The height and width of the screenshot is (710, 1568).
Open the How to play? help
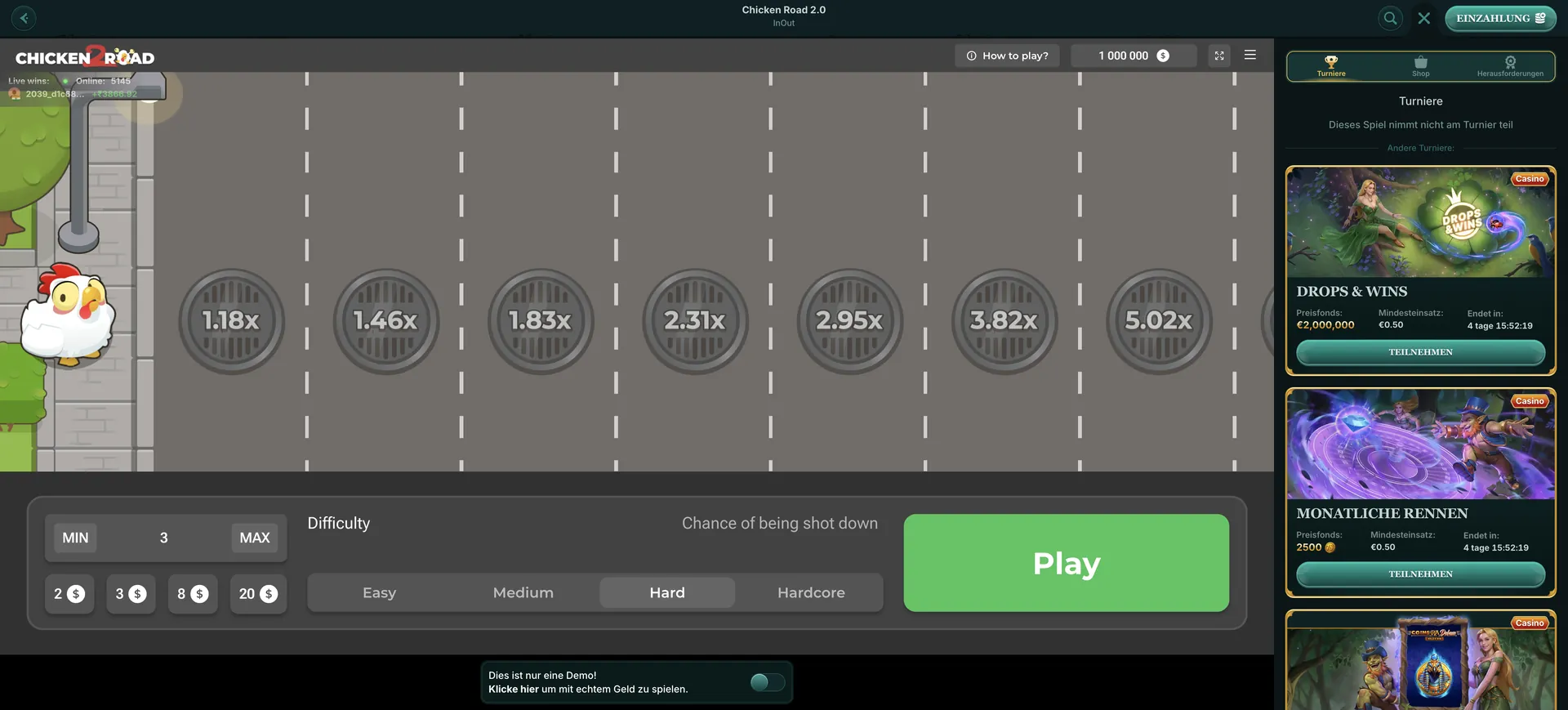pos(1007,56)
